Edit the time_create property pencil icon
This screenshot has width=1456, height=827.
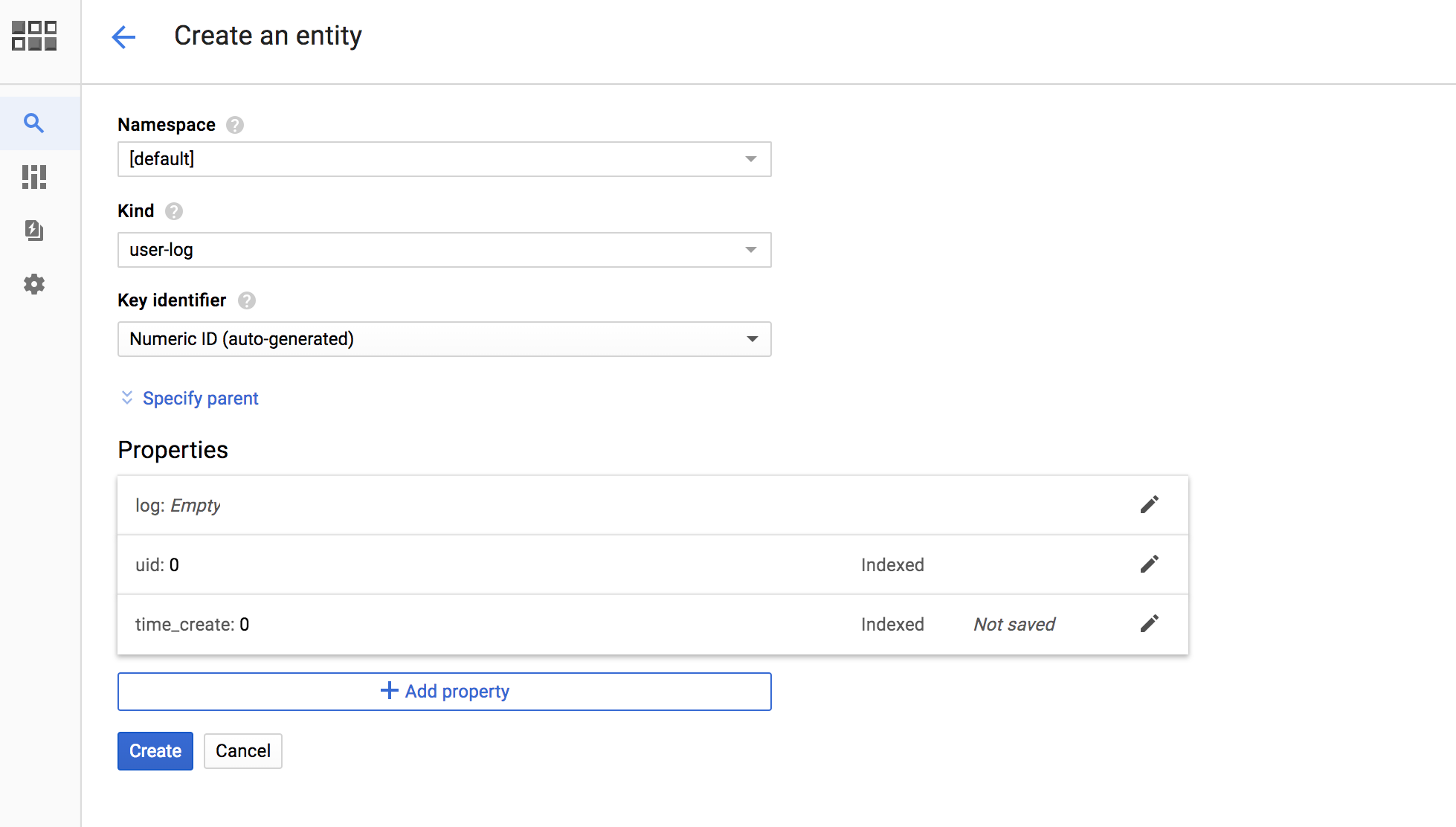tap(1149, 624)
